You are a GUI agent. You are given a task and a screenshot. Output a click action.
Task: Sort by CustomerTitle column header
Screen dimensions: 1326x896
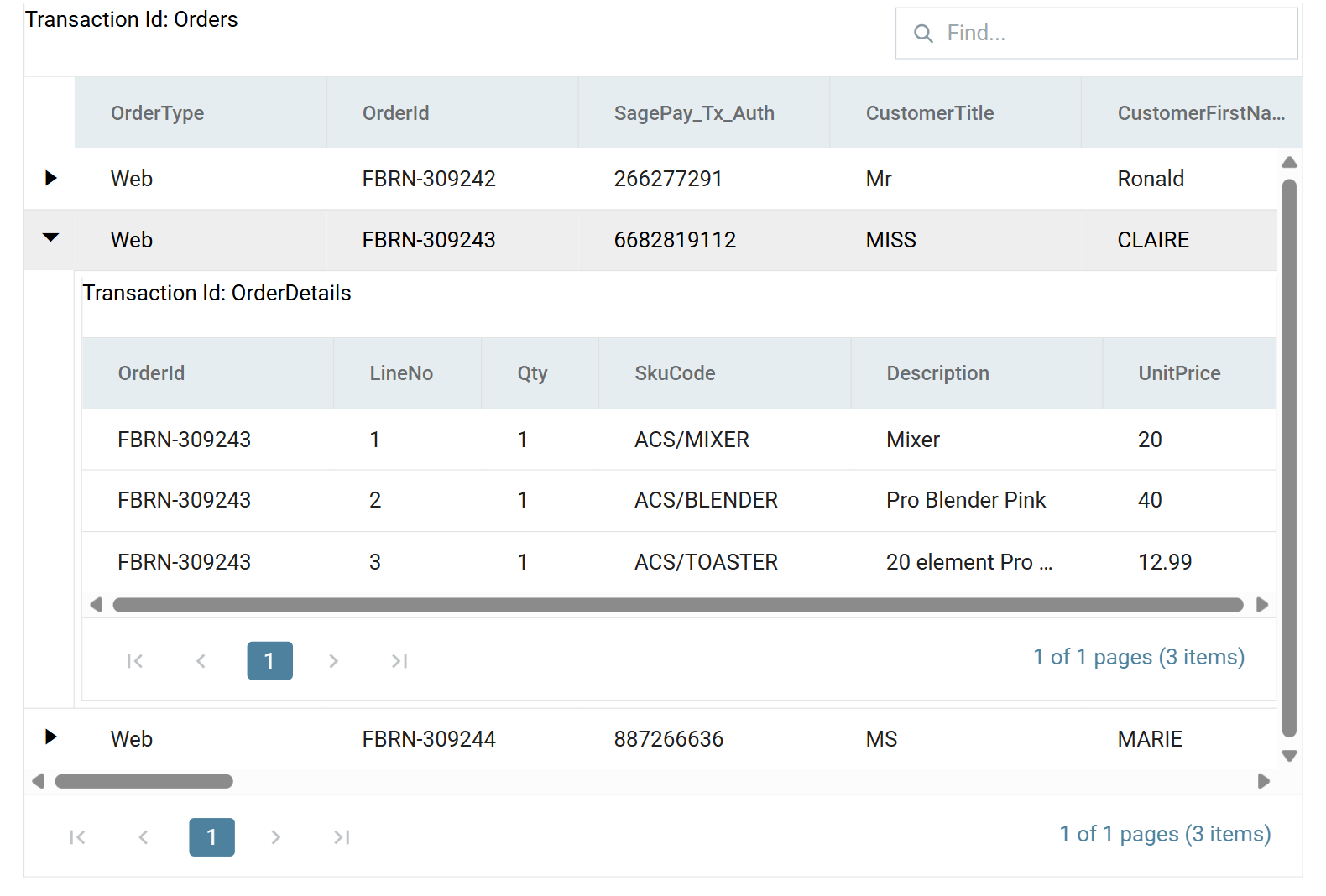click(x=956, y=113)
